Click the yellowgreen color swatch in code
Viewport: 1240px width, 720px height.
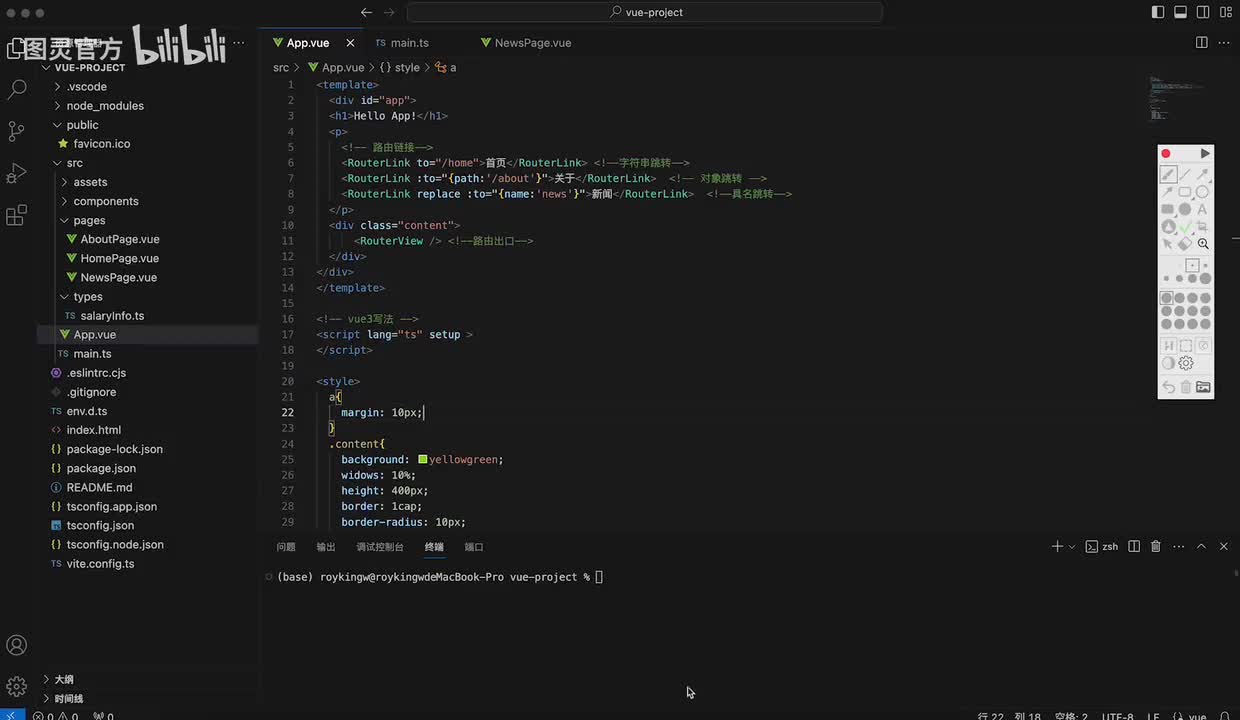pos(423,459)
